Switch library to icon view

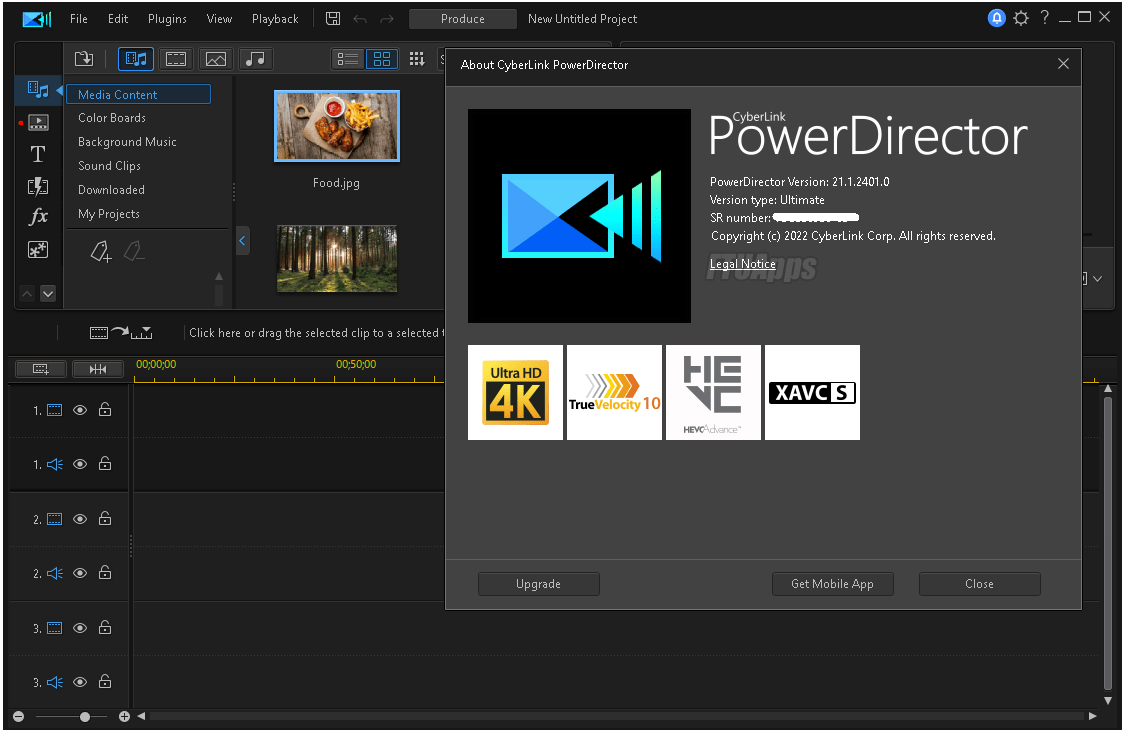tap(382, 59)
